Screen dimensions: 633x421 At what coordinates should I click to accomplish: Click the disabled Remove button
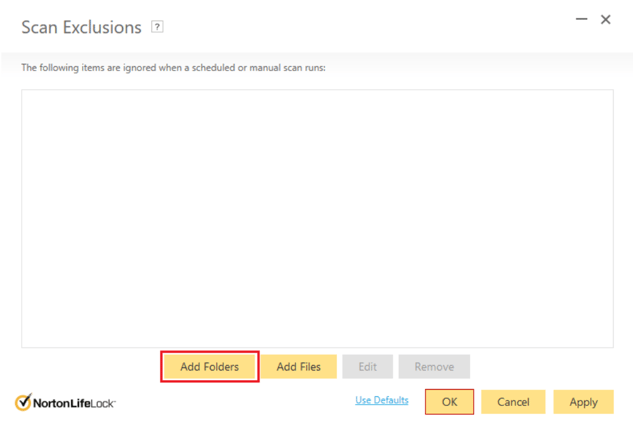pyautogui.click(x=434, y=367)
